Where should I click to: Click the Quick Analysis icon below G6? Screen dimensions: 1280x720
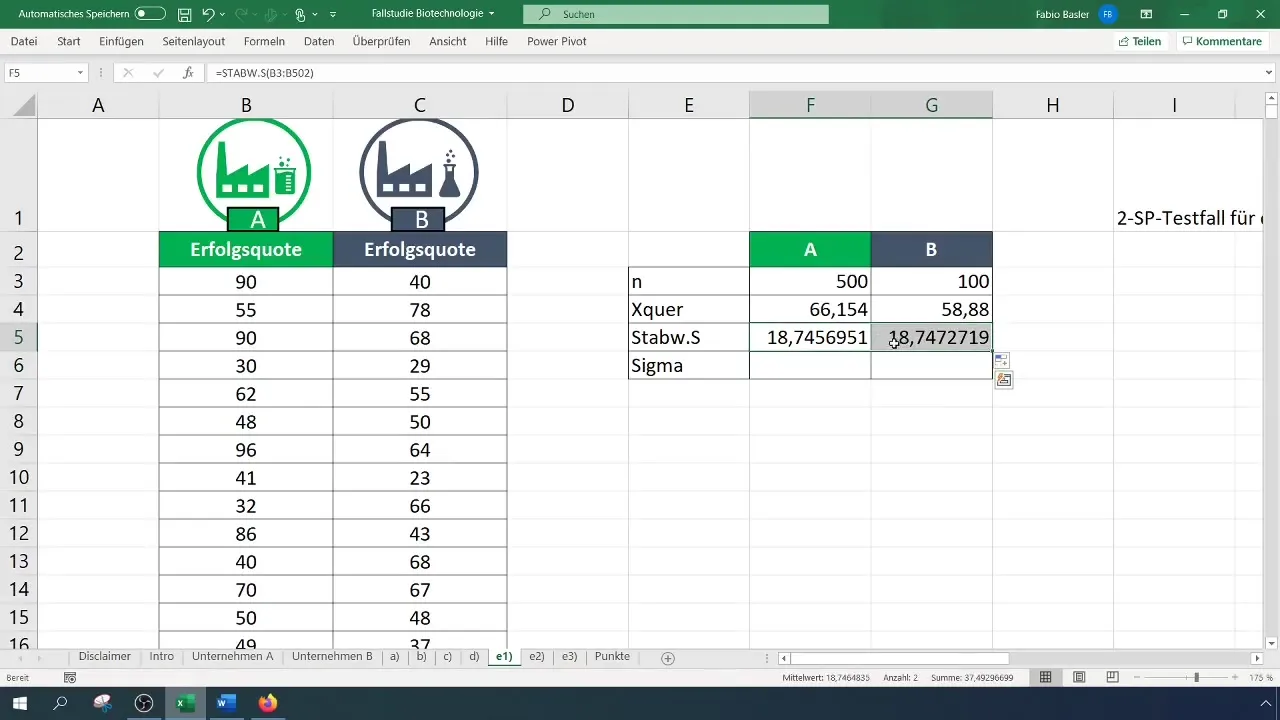(1003, 380)
